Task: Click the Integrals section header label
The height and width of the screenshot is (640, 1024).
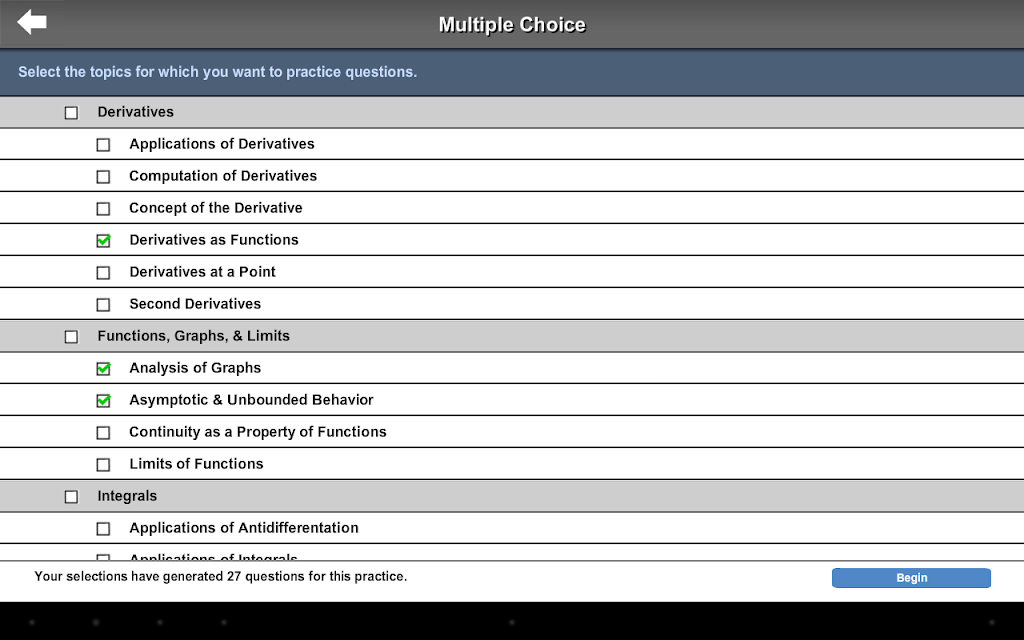Action: tap(127, 496)
